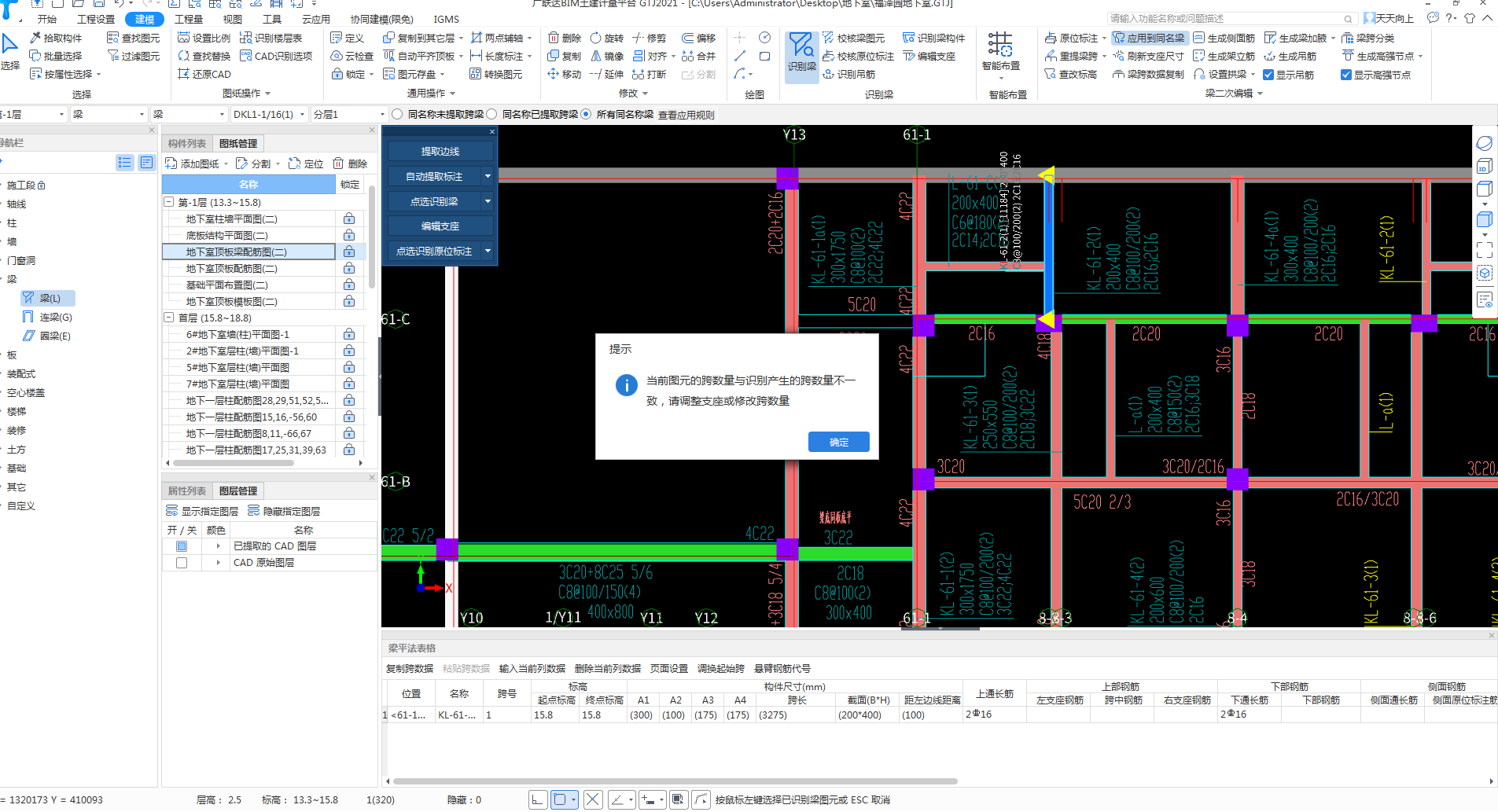The image size is (1498, 812).
Task: Toggle lock for 基础平面布置图(二)
Action: [349, 285]
